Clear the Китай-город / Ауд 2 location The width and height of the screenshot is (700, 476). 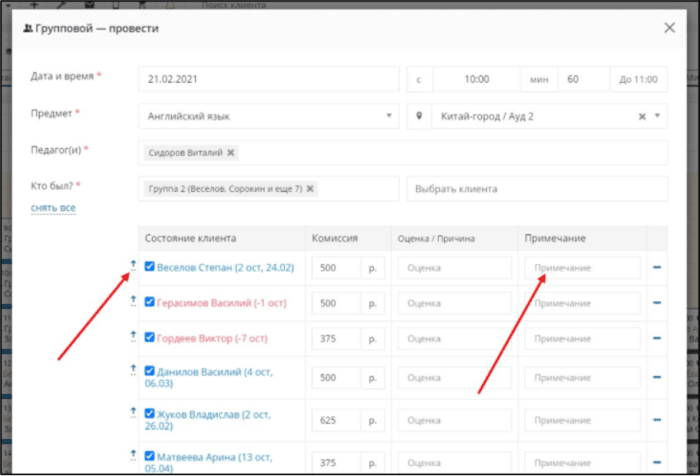[642, 117]
